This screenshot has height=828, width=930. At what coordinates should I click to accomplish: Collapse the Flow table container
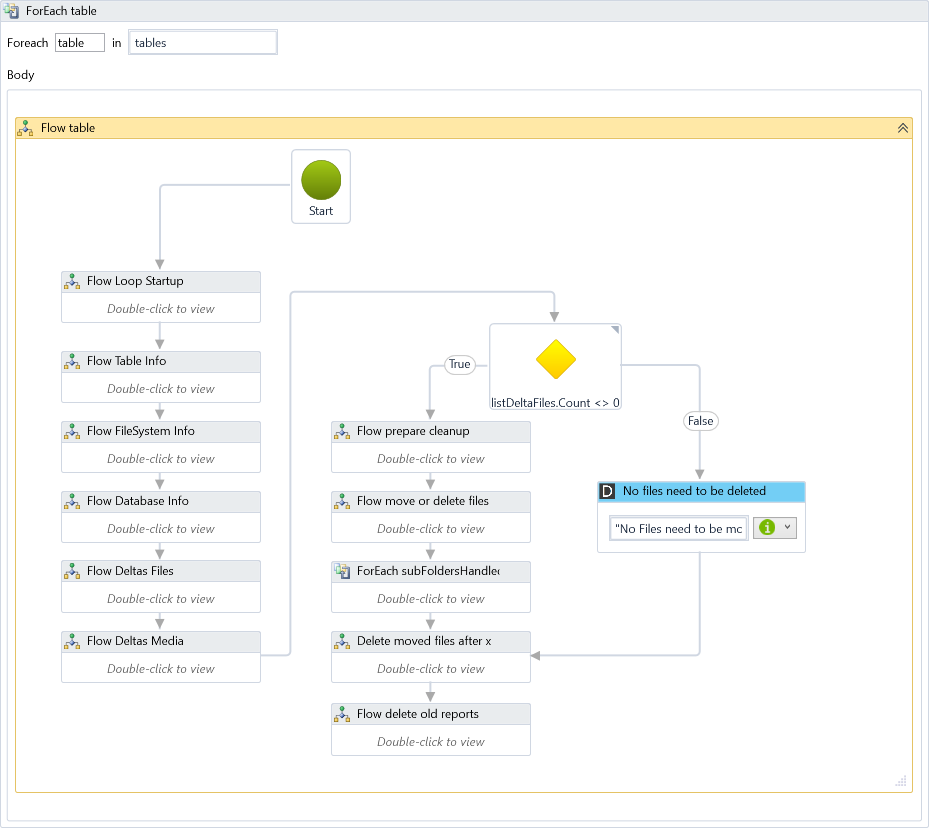[902, 128]
